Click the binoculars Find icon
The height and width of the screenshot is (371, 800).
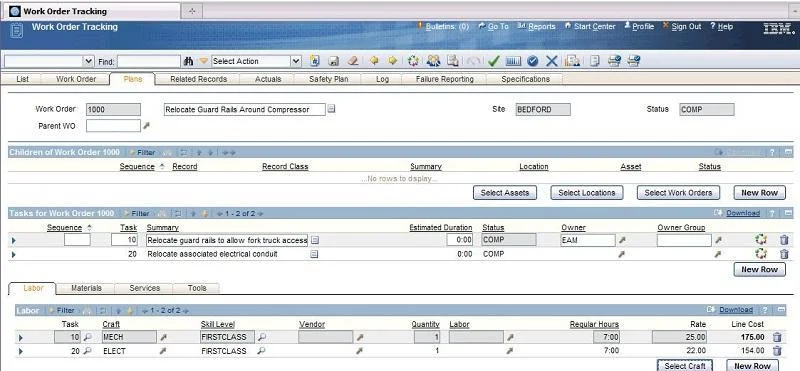click(x=188, y=61)
